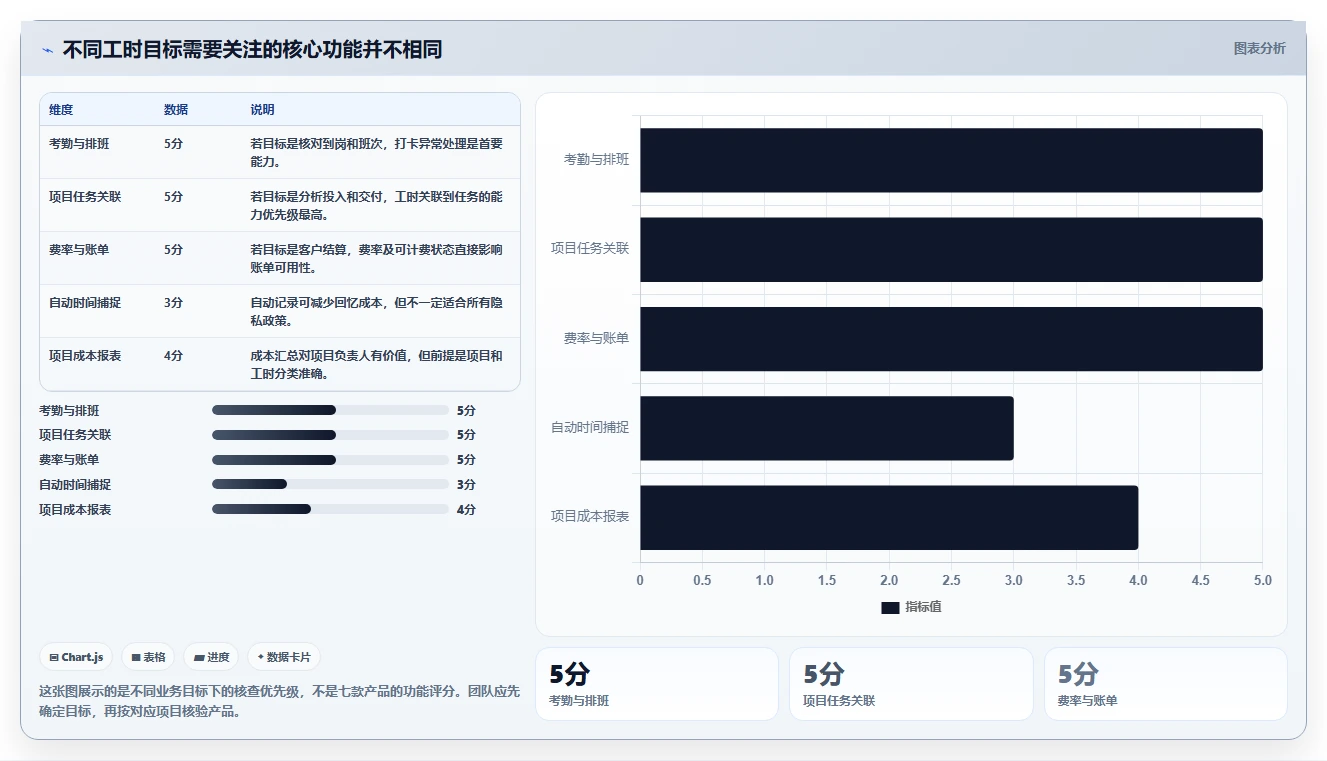This screenshot has height=761, width=1327.
Task: Click the title 不同工时目标需要关注的核心功能并不相同
Action: point(252,50)
